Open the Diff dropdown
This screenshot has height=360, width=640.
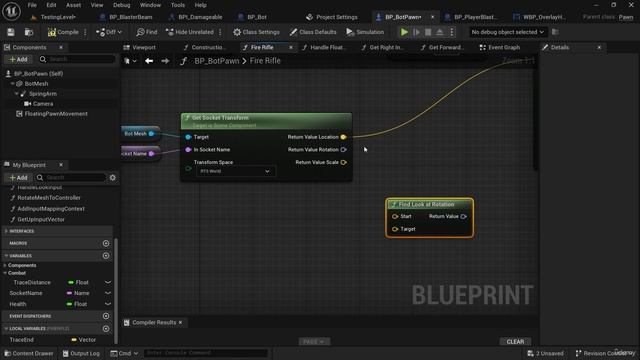click(109, 32)
